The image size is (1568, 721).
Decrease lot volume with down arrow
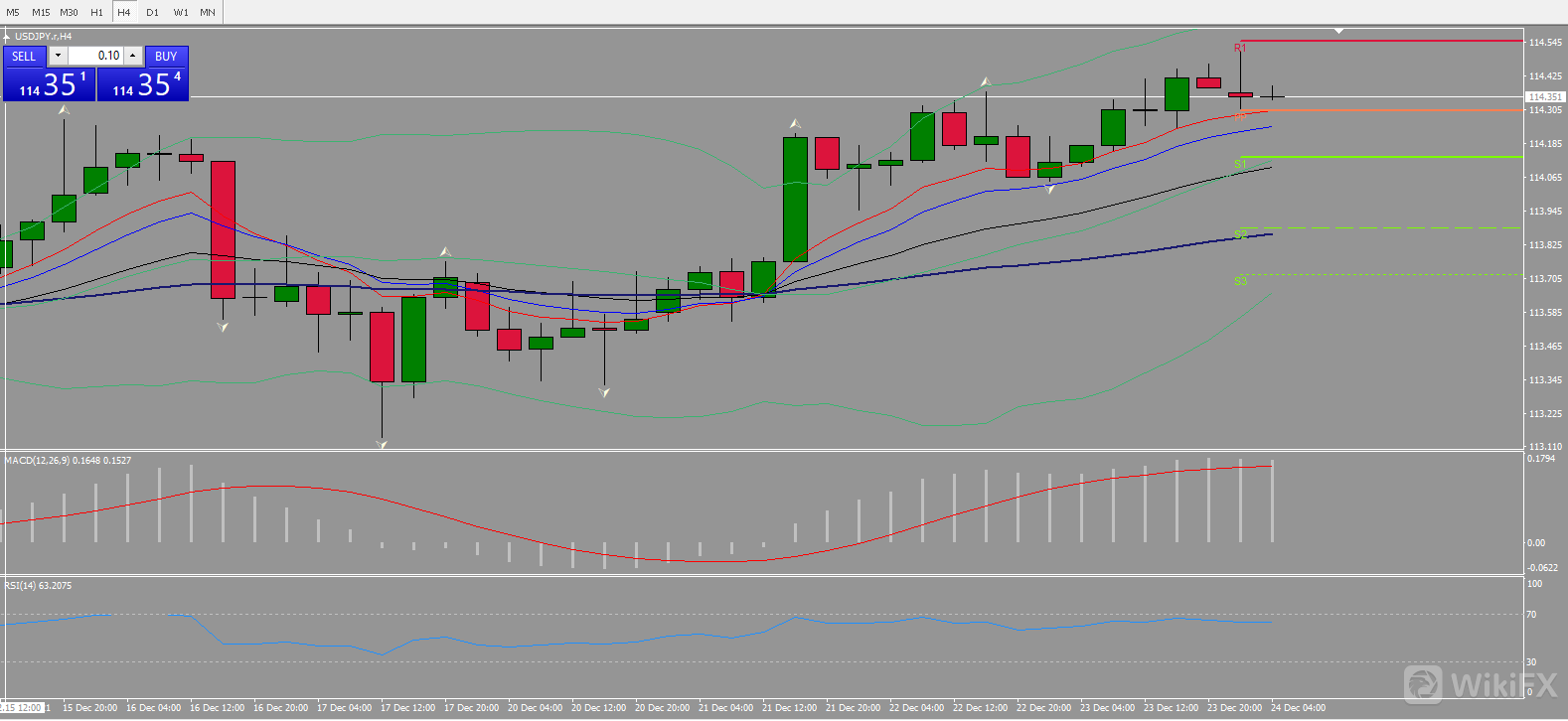(x=58, y=56)
